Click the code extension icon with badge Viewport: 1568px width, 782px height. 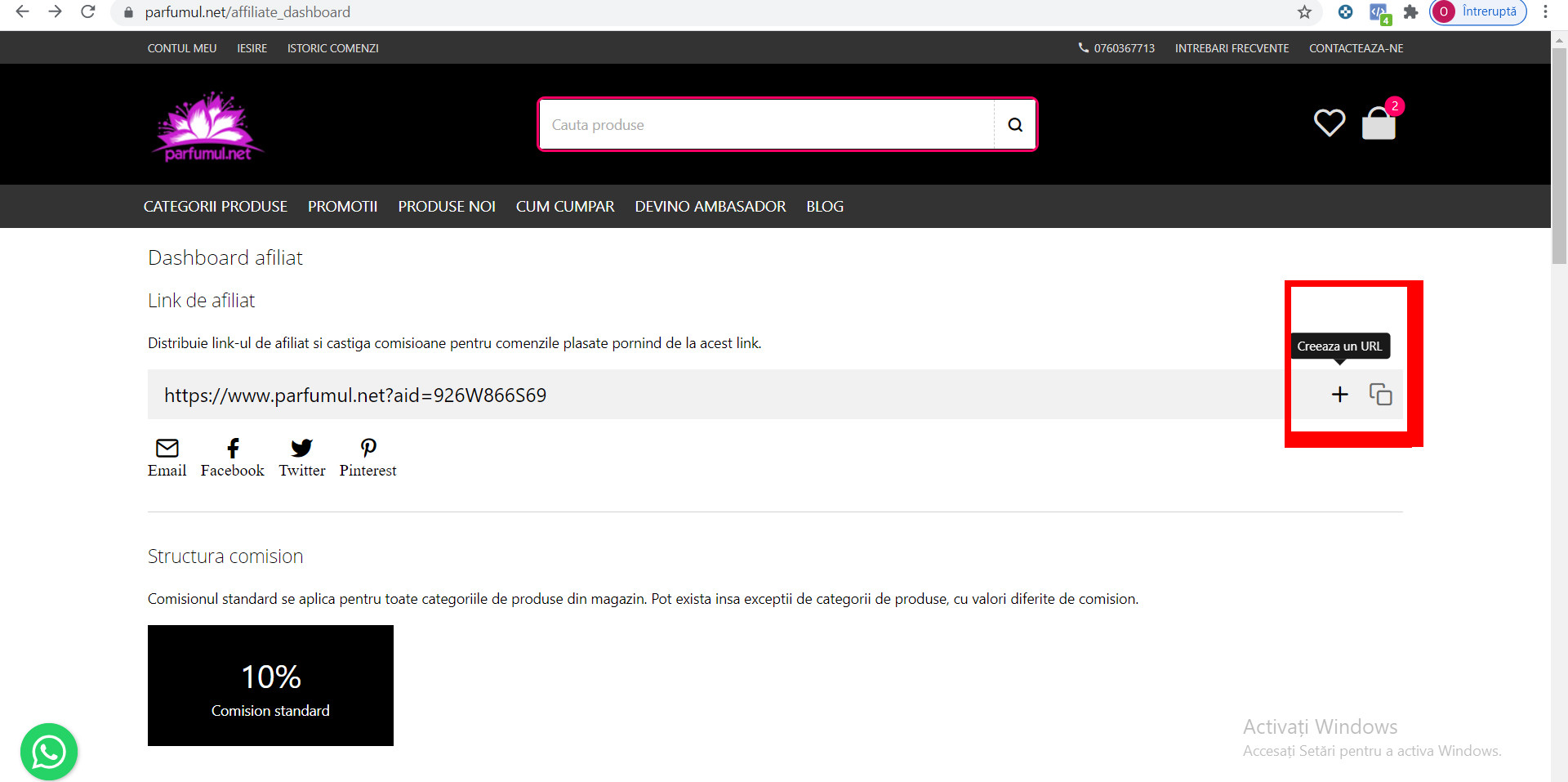point(1379,13)
